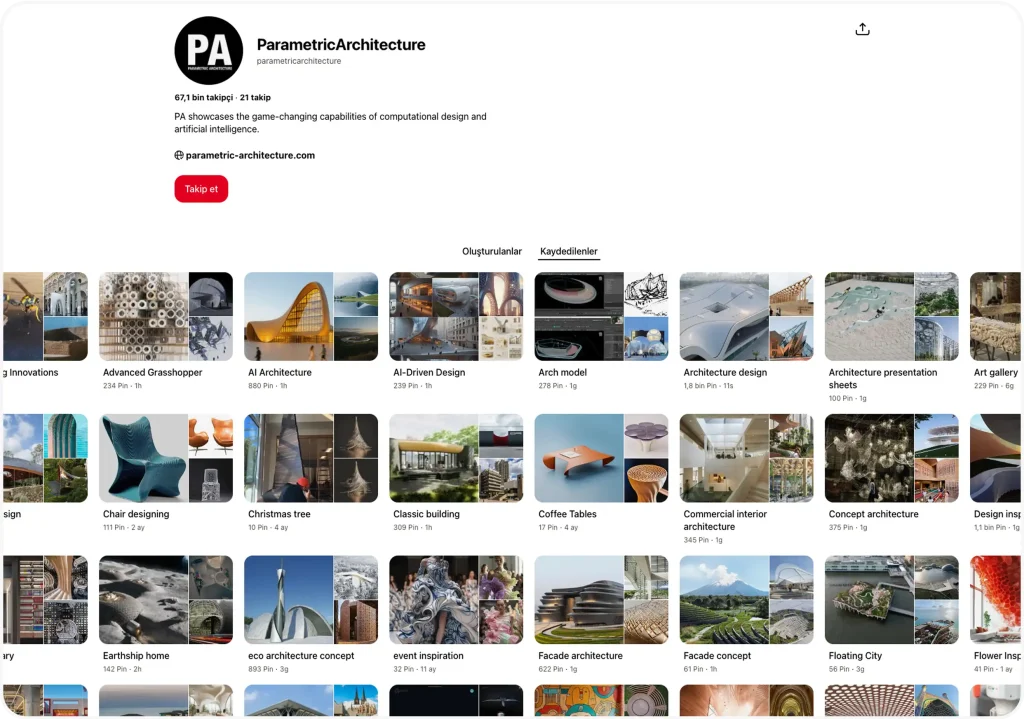Click the Coffee Tables title text
The width and height of the screenshot is (1024, 719).
pos(567,514)
